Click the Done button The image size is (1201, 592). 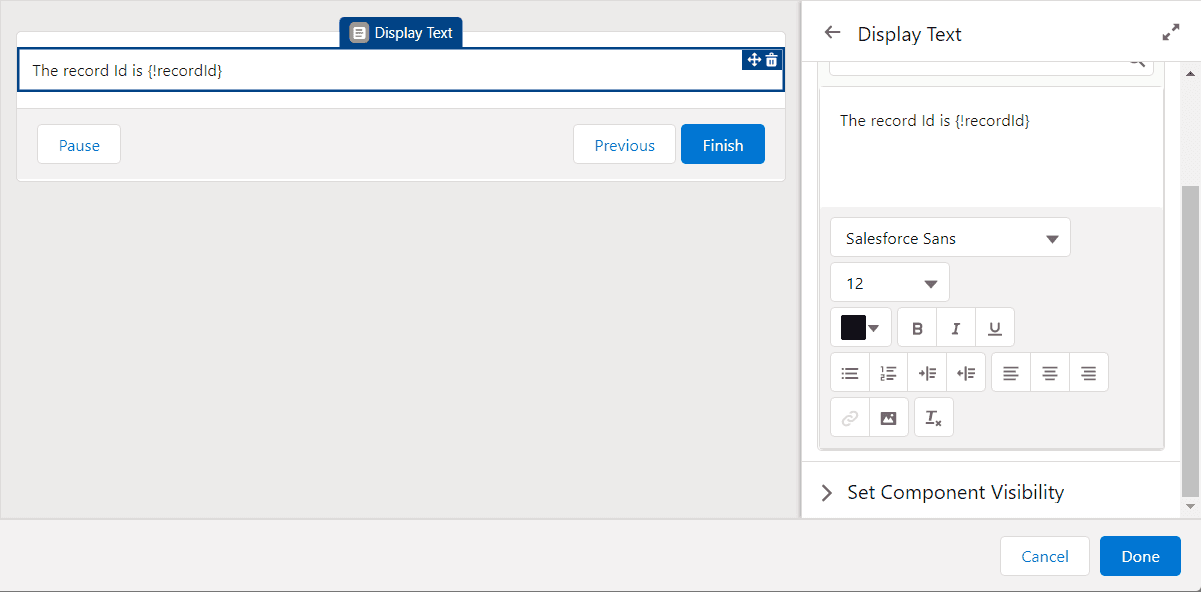(1140, 556)
